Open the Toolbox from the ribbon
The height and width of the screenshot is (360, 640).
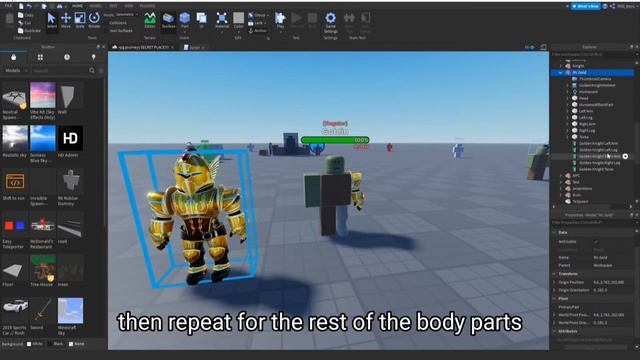(168, 20)
